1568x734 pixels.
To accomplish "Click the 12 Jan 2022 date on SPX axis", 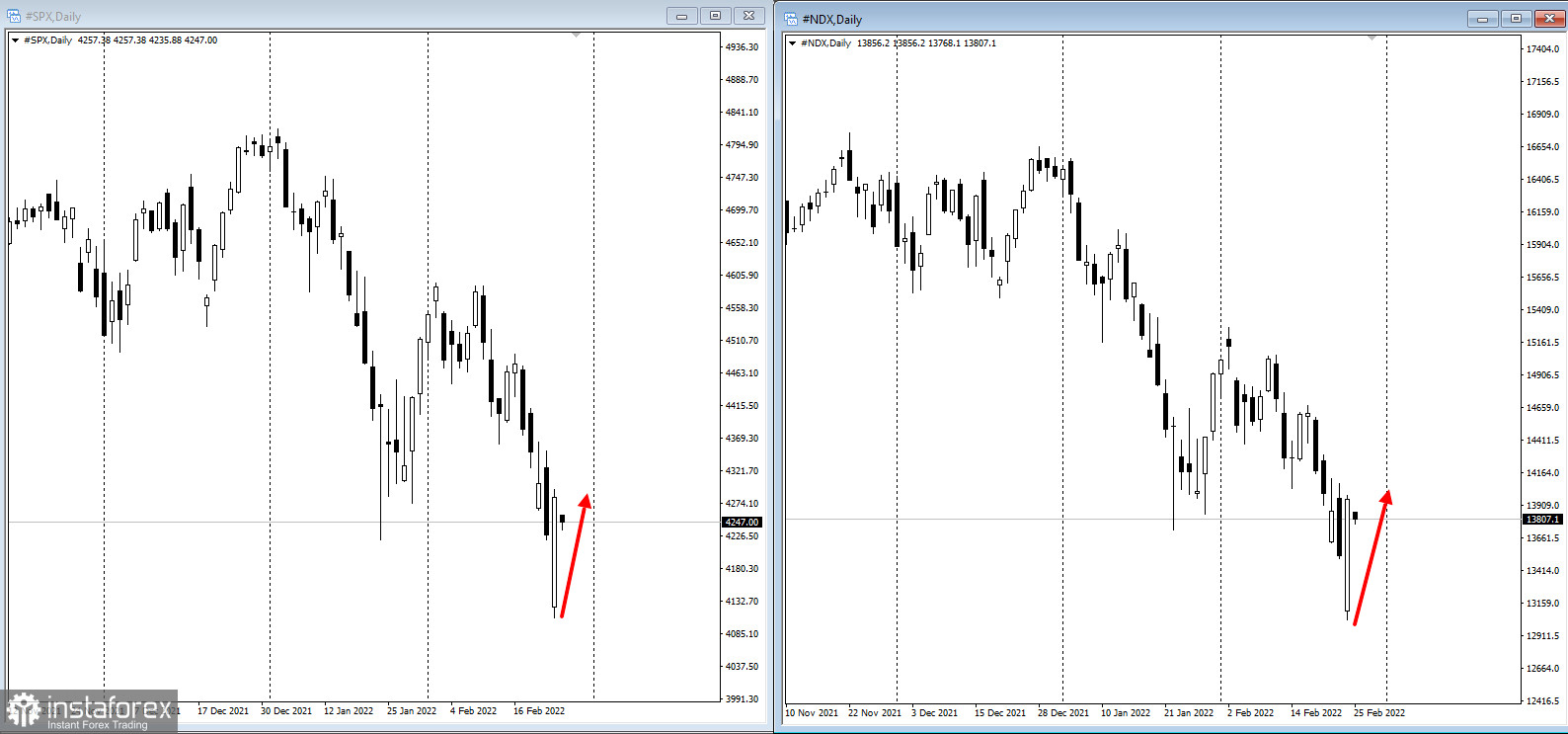I will point(349,711).
